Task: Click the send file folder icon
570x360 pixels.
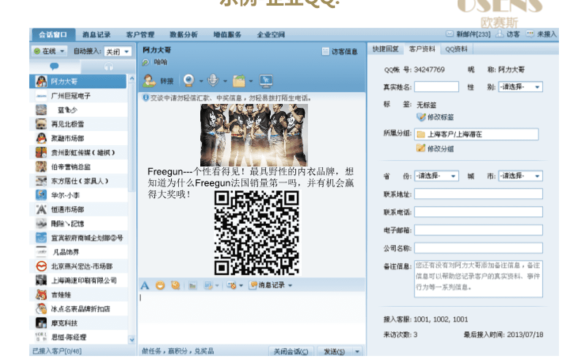Action: tap(239, 81)
